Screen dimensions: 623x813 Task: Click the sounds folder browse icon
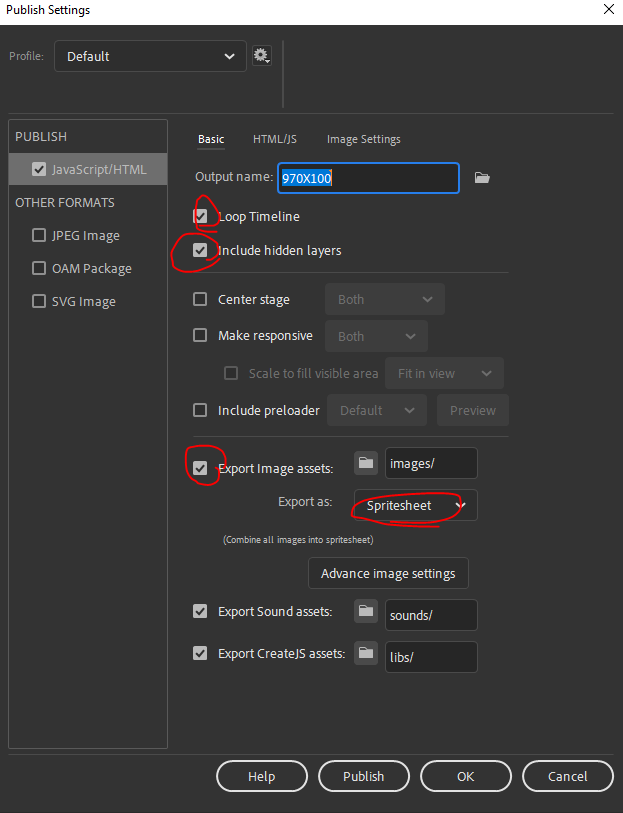366,611
